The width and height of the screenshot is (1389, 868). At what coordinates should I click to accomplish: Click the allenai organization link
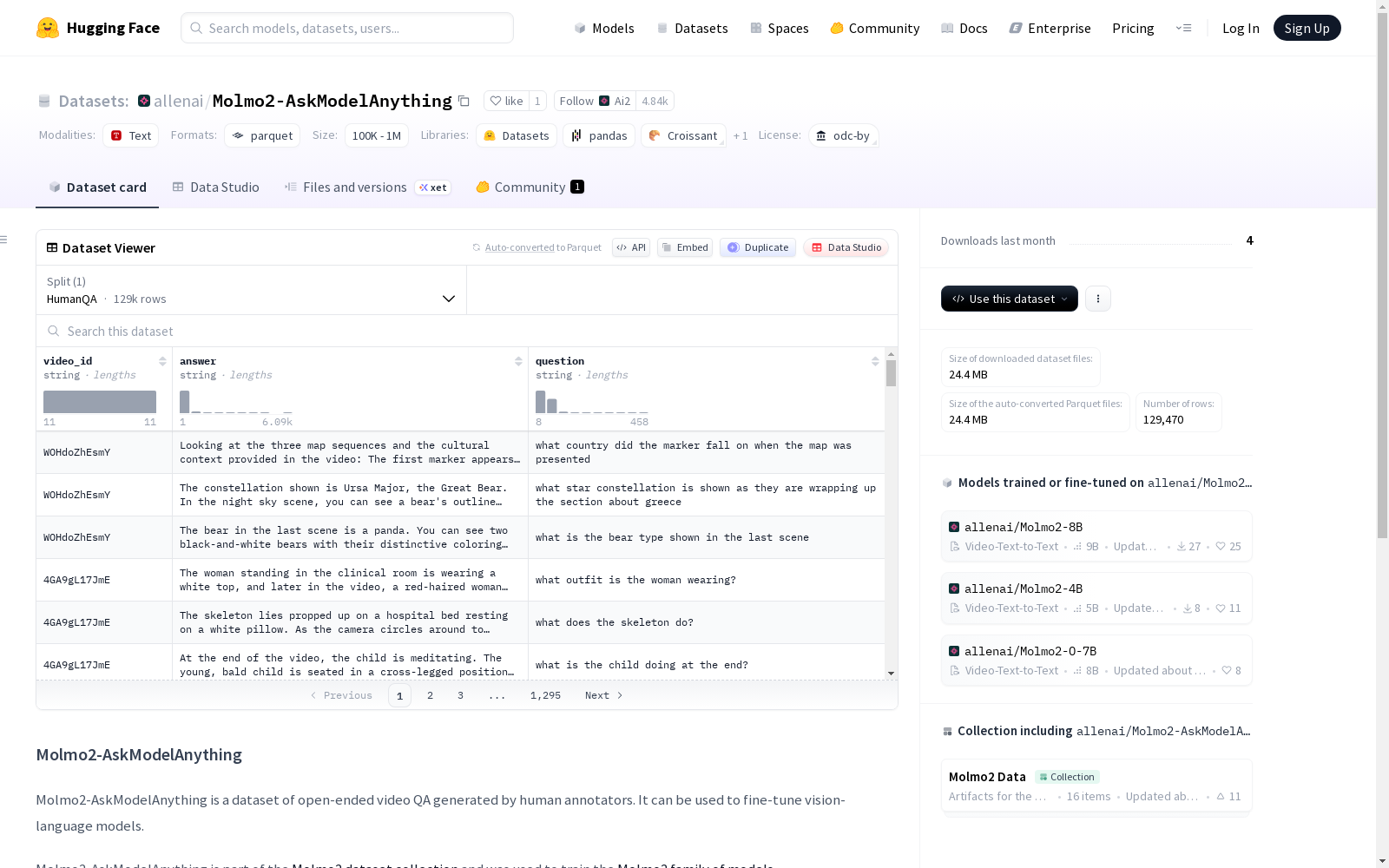(x=178, y=101)
